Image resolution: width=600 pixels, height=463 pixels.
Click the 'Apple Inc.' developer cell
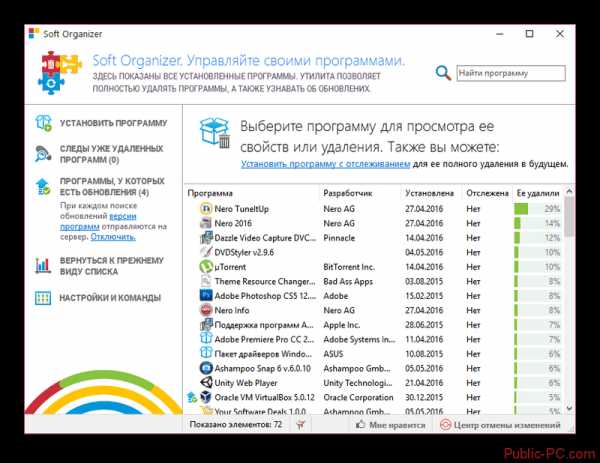(341, 325)
